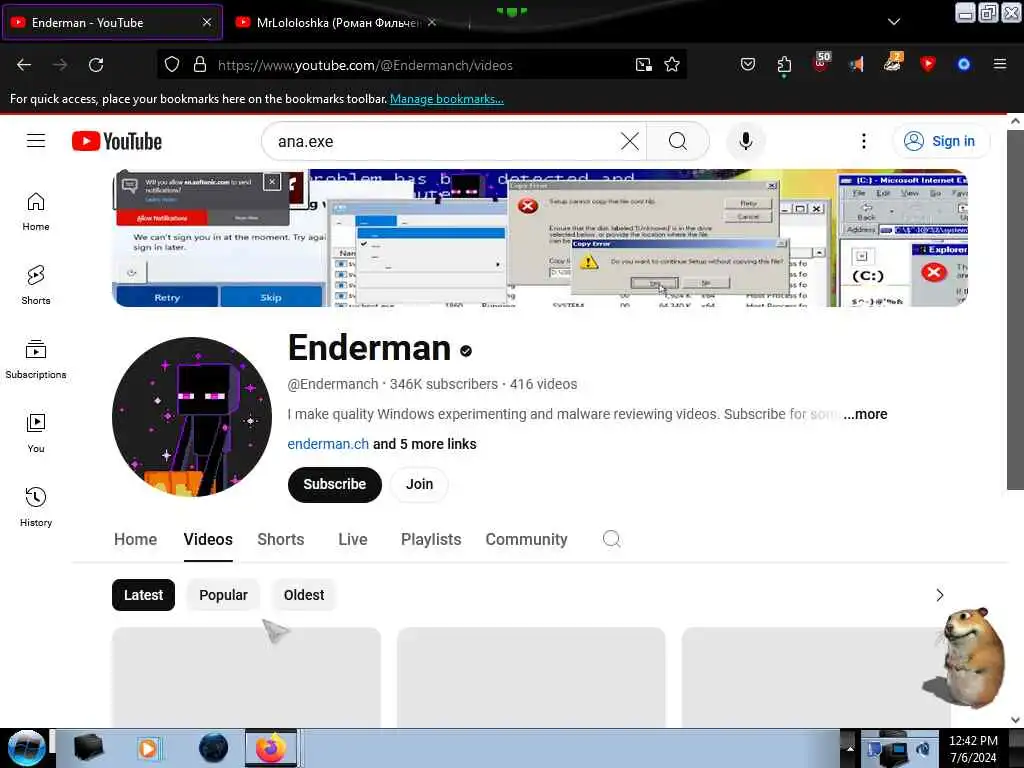Clear the search box with the X
This screenshot has width=1024, height=768.
click(x=630, y=141)
